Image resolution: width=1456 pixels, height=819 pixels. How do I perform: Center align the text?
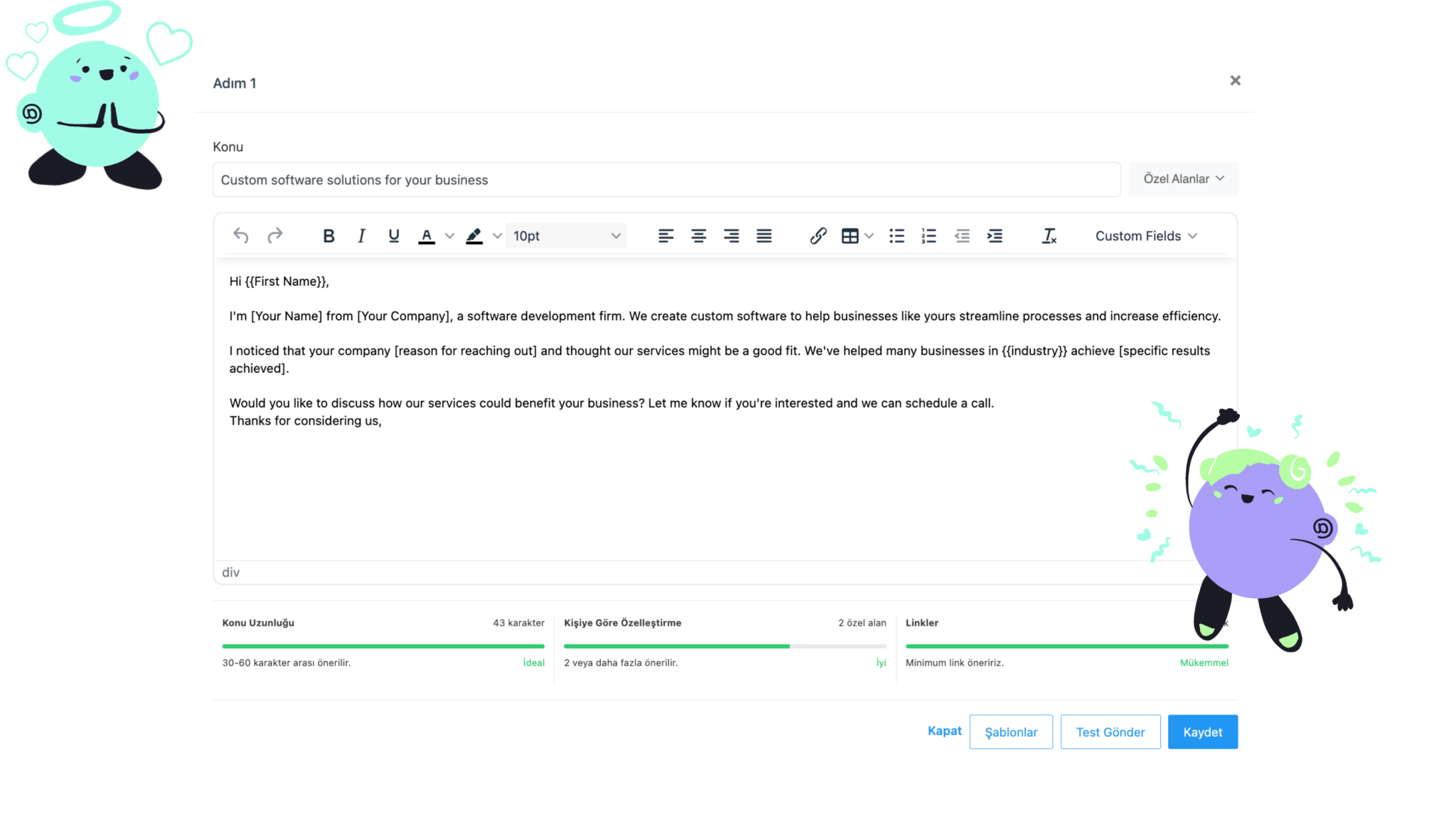click(699, 236)
